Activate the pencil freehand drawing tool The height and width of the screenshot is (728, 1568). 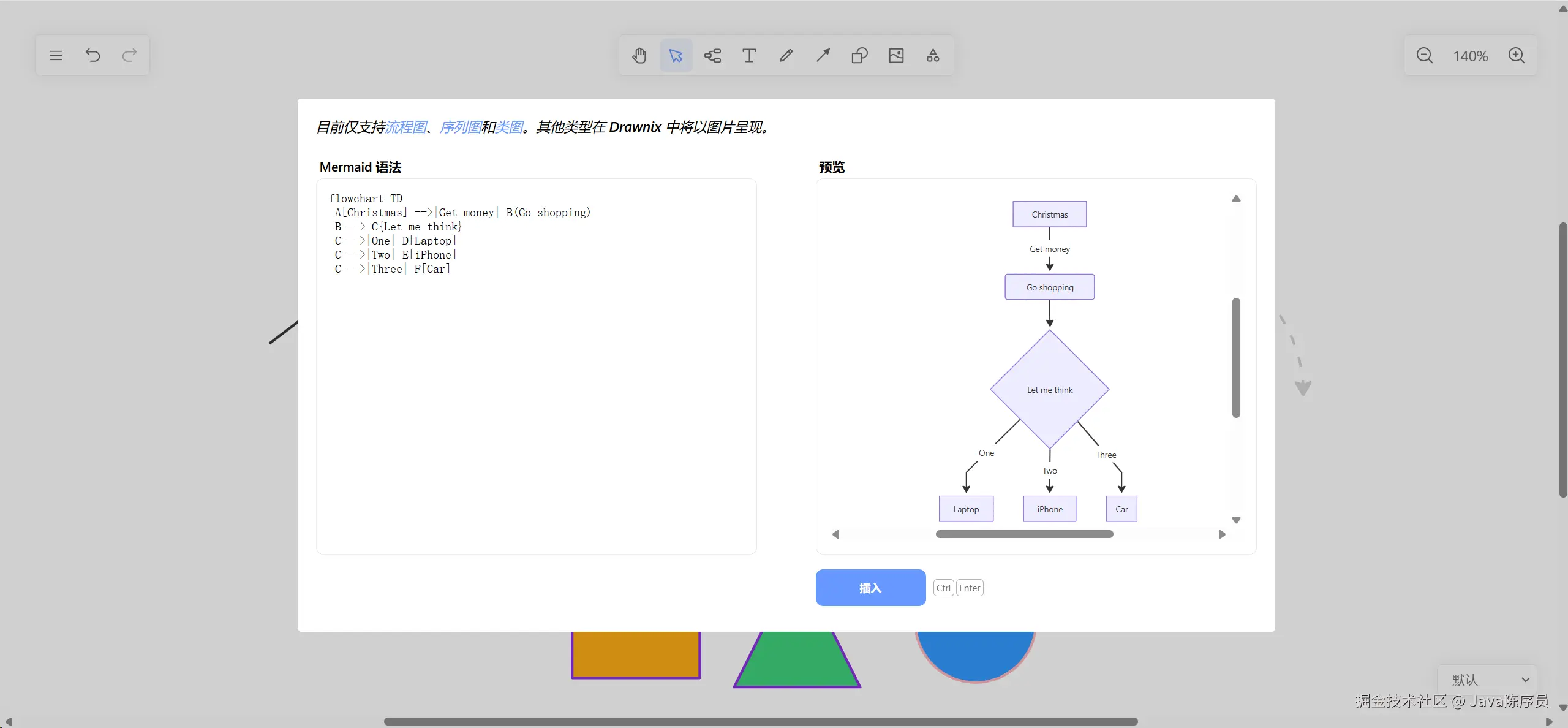click(786, 56)
